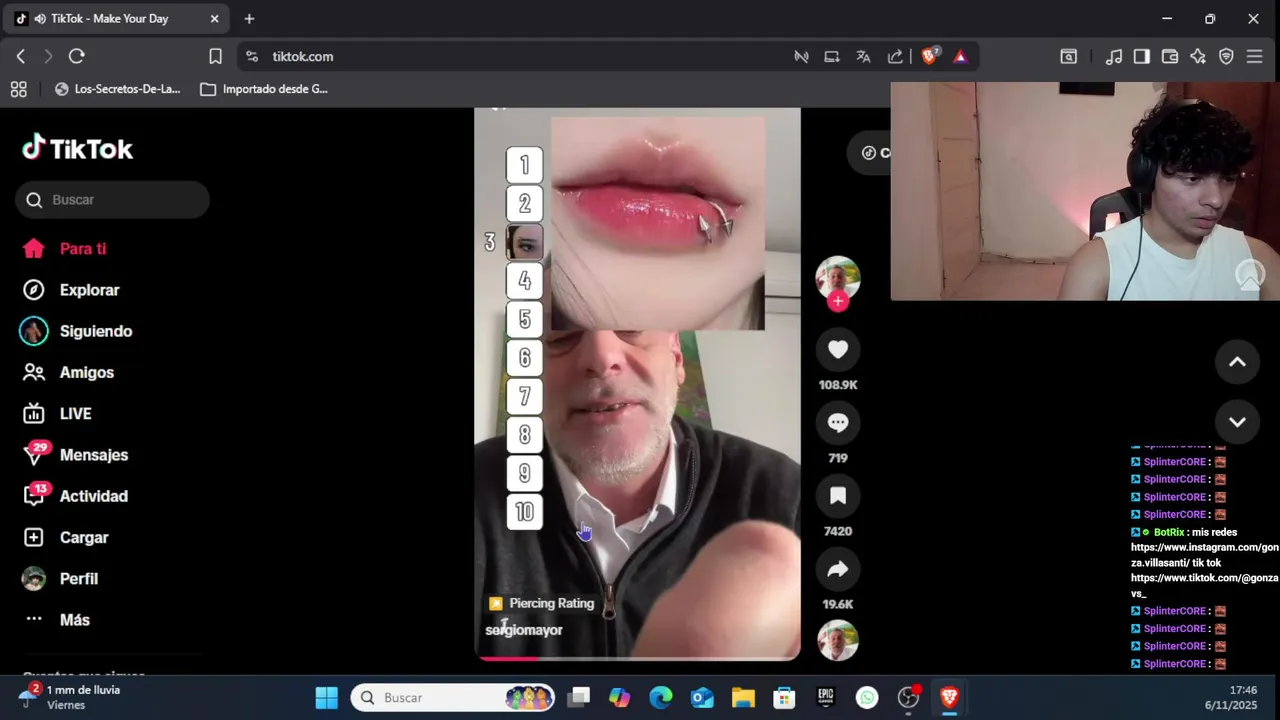Viewport: 1280px width, 720px height.
Task: Open Brave VPN shield icon
Action: [1226, 57]
